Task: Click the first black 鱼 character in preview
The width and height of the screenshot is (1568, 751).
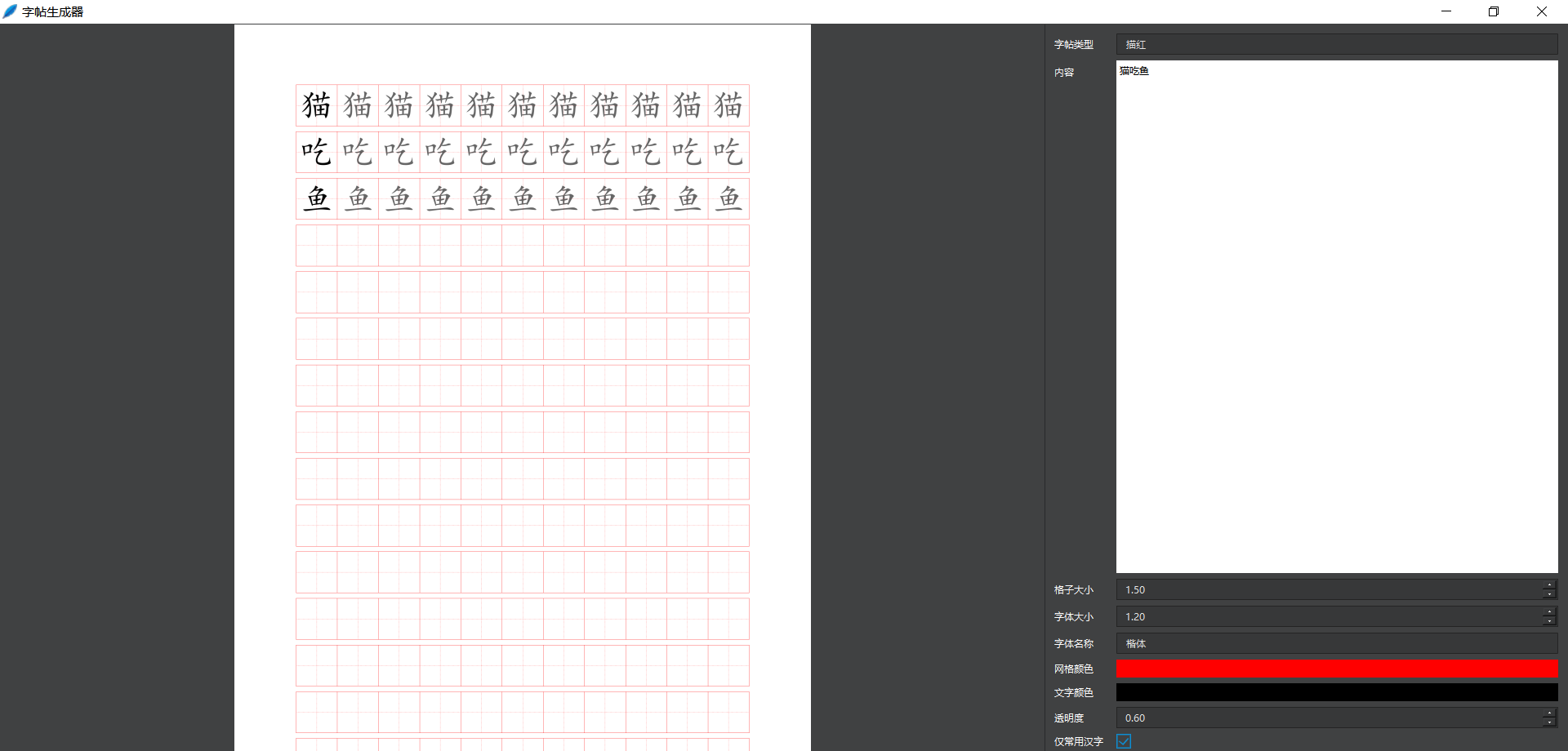Action: [317, 198]
